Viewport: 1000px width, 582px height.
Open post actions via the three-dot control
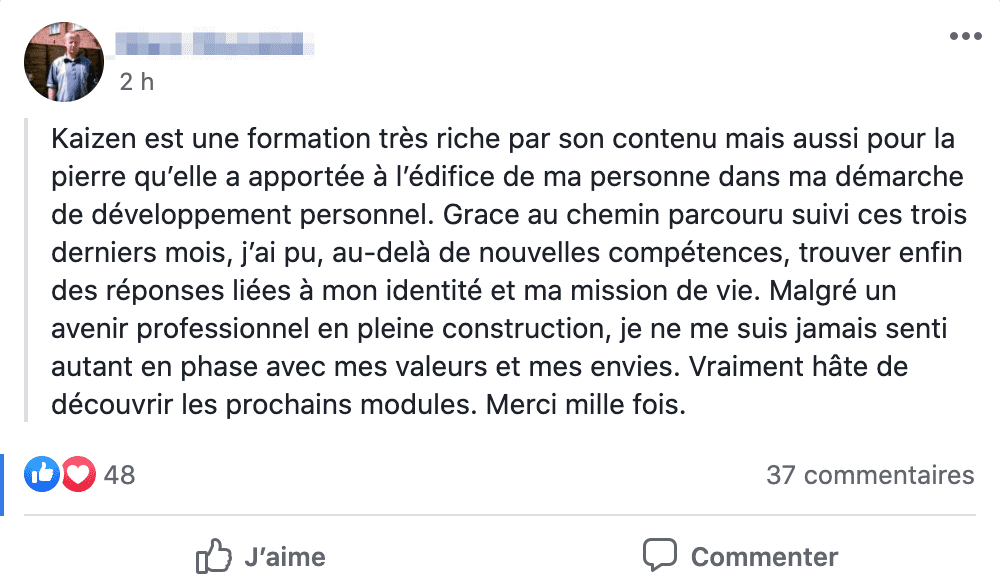(966, 35)
